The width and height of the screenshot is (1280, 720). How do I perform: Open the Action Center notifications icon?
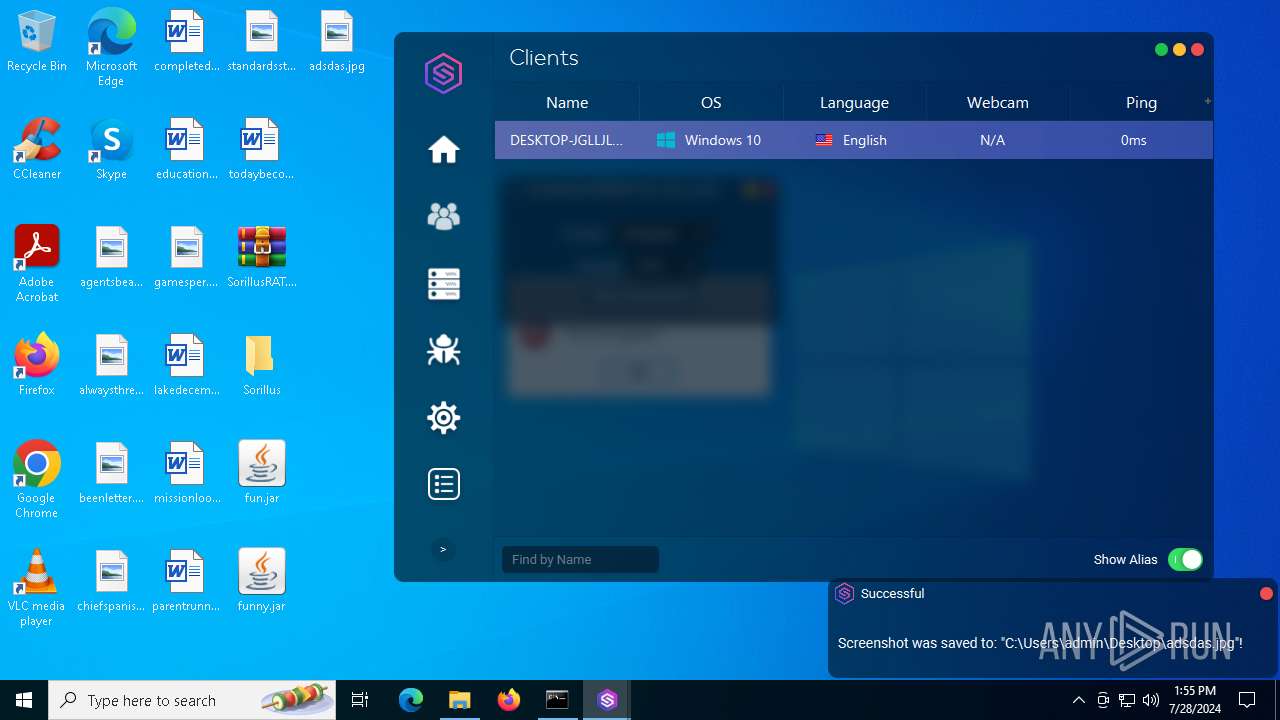(1247, 700)
